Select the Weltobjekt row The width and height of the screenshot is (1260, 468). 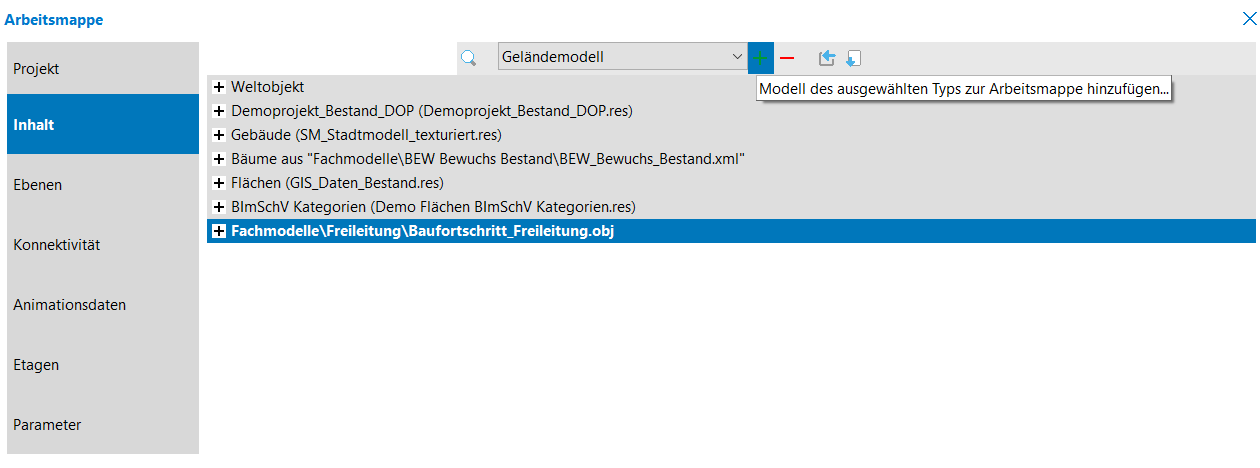coord(731,88)
